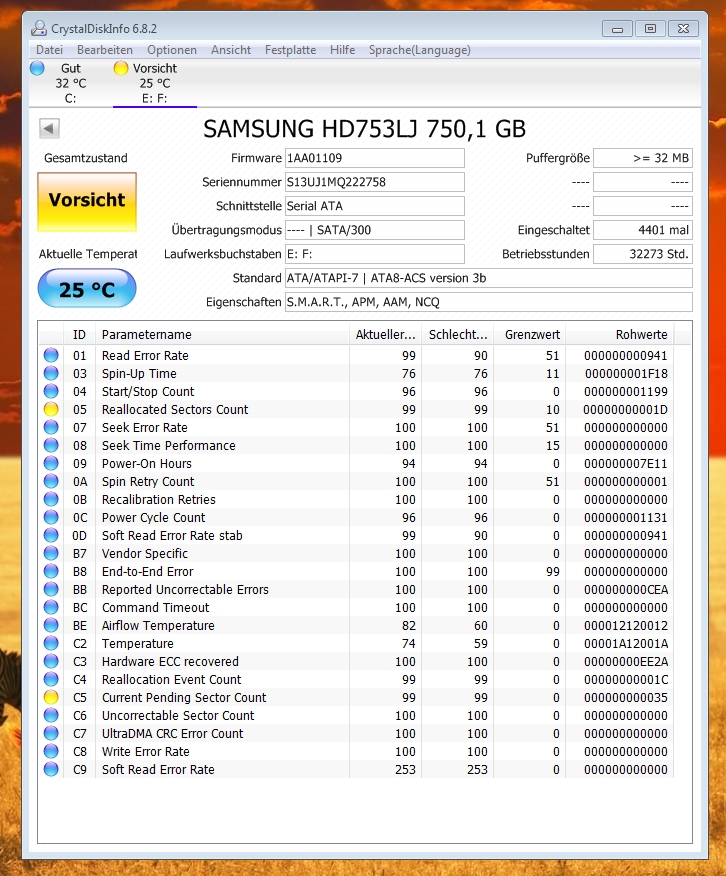This screenshot has width=726, height=876.
Task: Click the Laufwerksbuchstaben field E: F:
Action: (374, 254)
